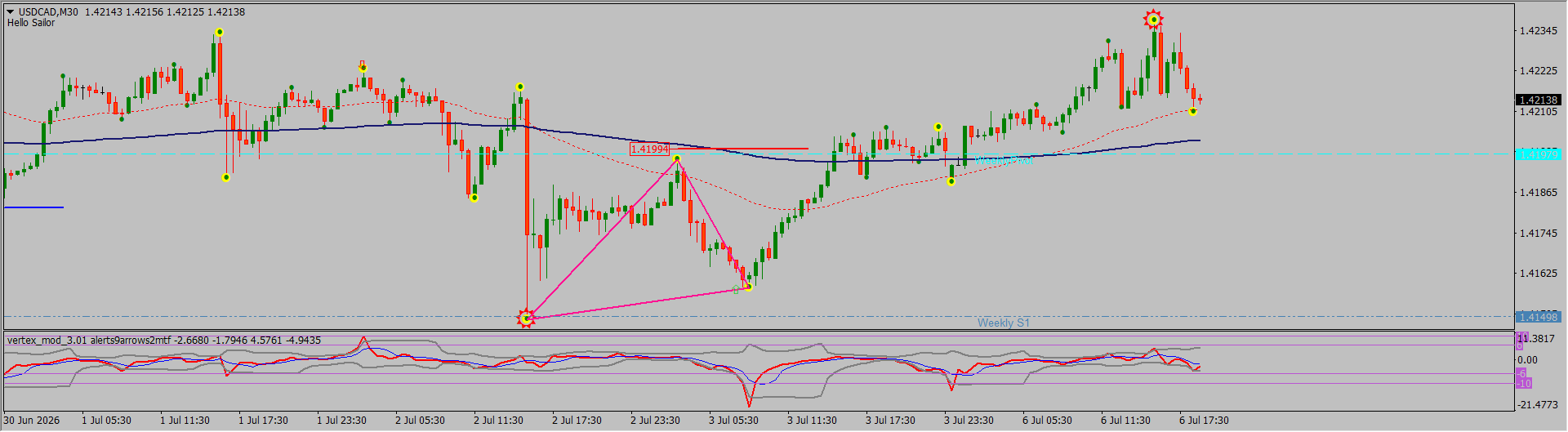Click the 1.41498 Weekly S1 price tag
Viewport: 1568px width, 432px height.
[1538, 317]
